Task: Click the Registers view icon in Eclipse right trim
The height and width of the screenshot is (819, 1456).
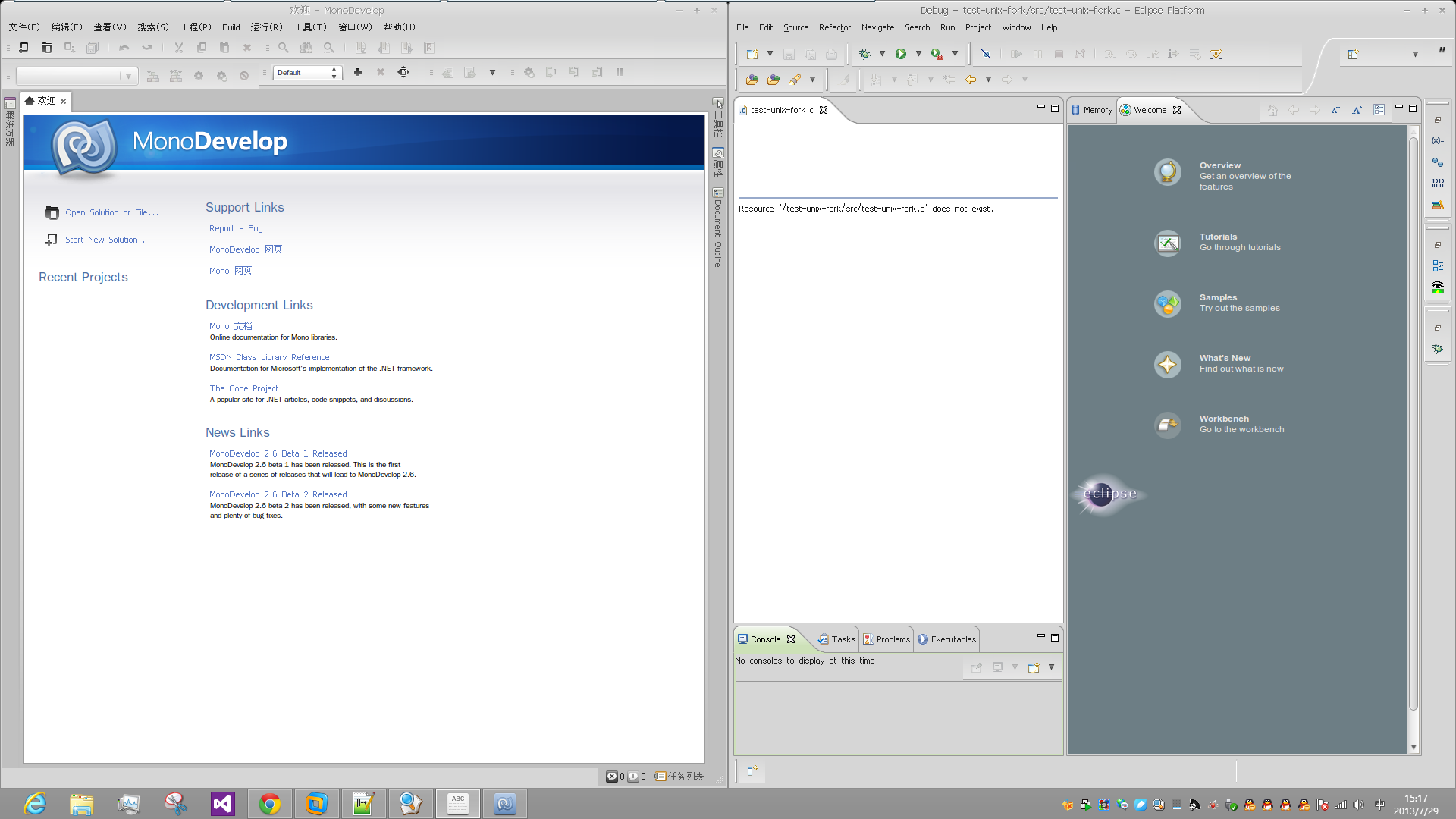Action: [x=1438, y=183]
